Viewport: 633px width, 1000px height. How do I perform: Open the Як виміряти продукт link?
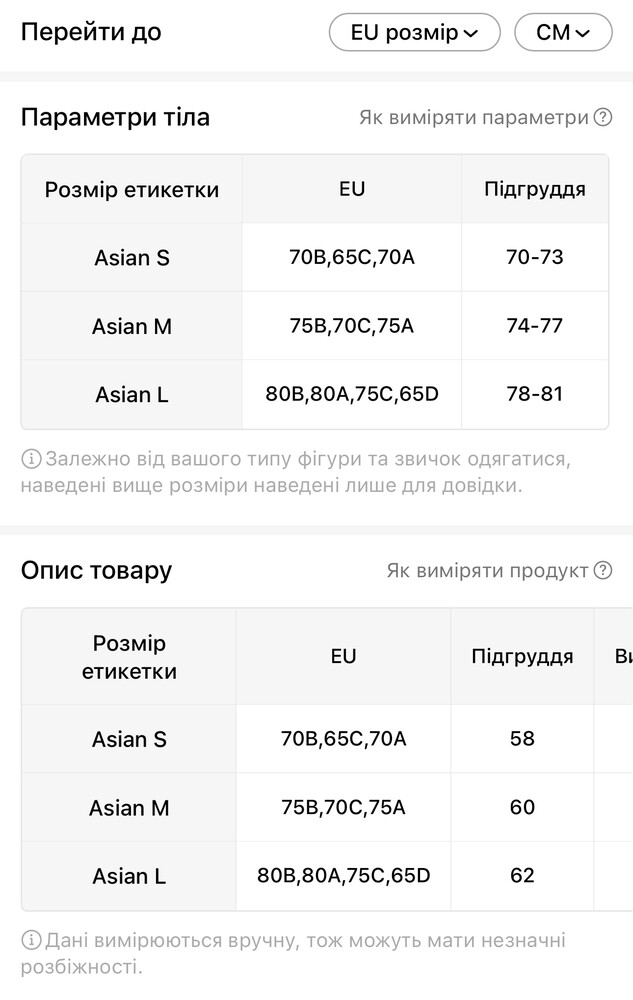[488, 571]
